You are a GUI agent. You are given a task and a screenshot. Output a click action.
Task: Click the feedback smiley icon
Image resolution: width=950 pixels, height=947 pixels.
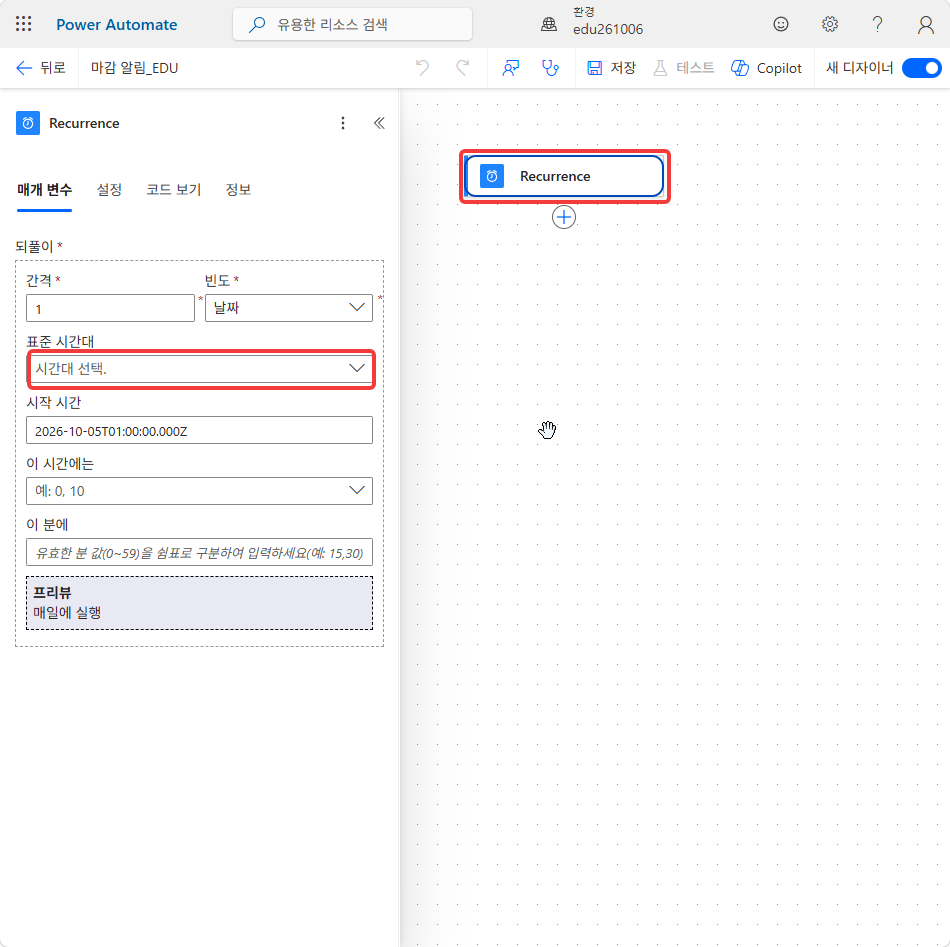click(x=781, y=24)
